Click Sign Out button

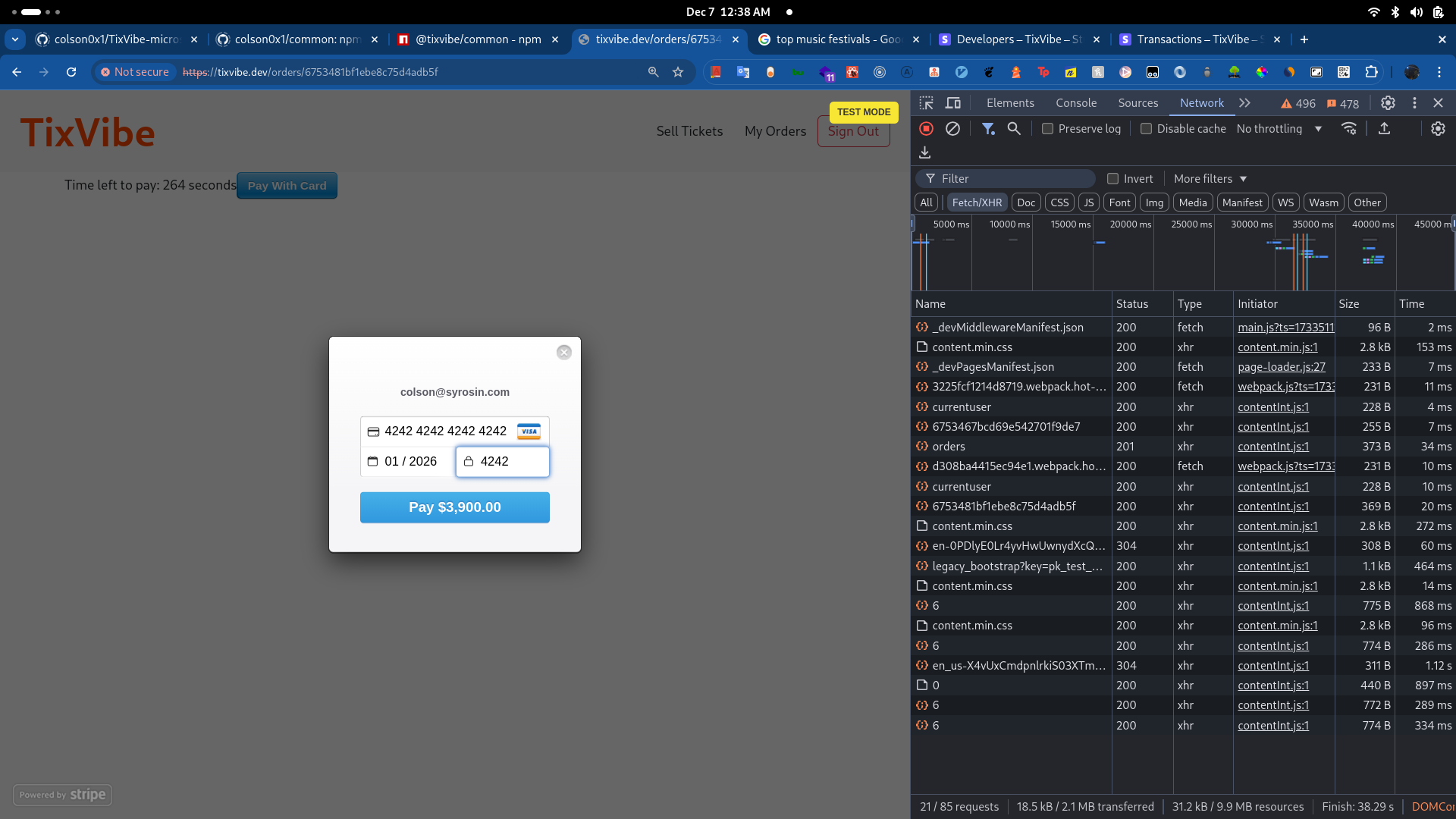[x=853, y=131]
